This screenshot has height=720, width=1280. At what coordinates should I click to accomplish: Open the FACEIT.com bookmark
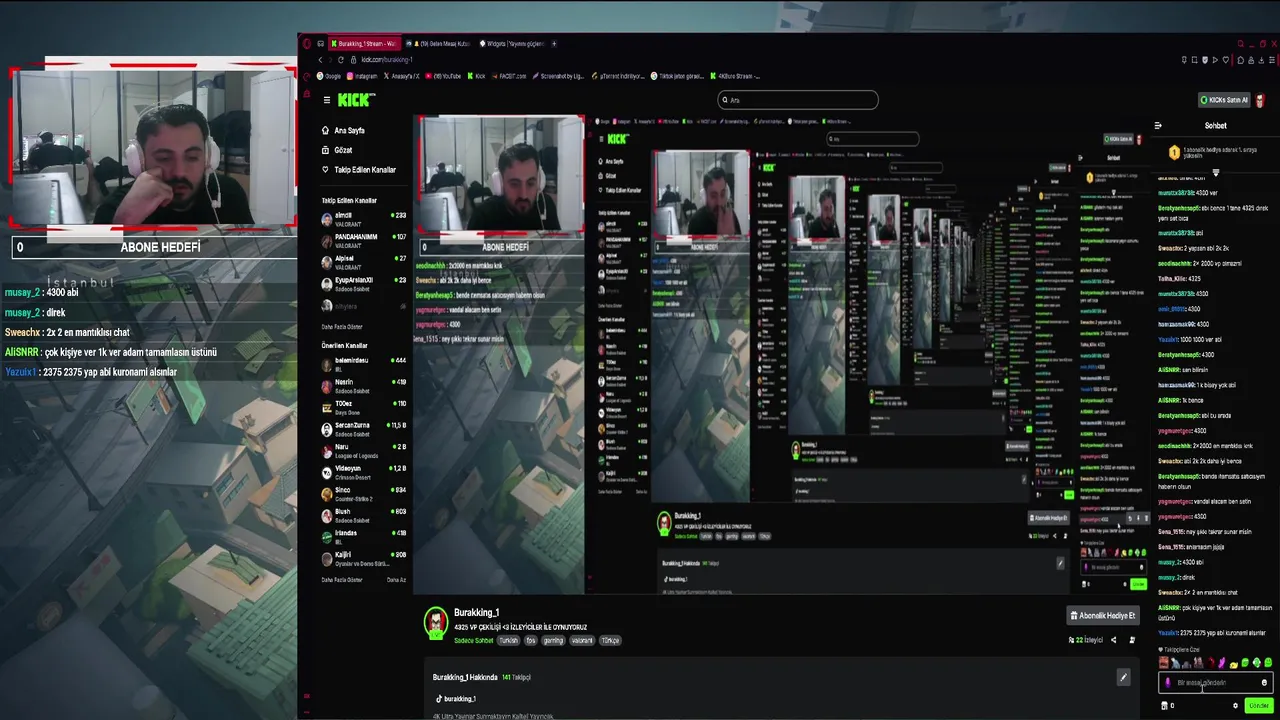(509, 76)
